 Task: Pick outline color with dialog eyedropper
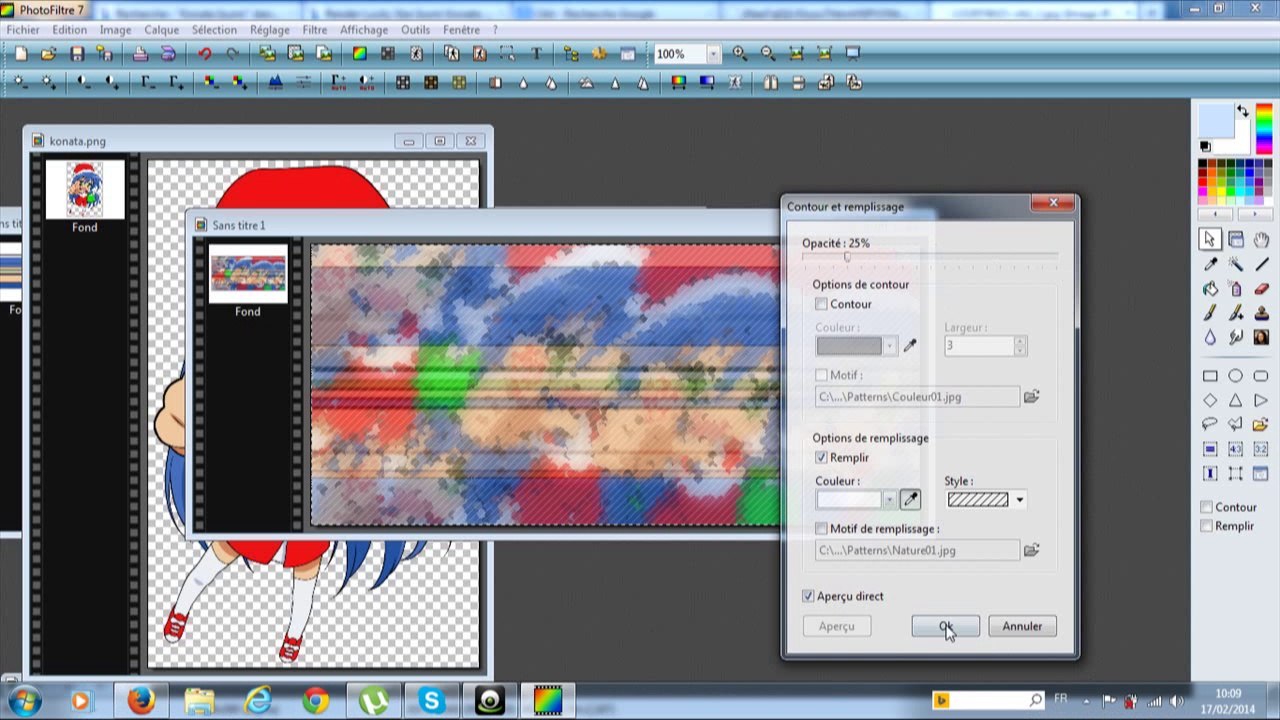click(910, 346)
